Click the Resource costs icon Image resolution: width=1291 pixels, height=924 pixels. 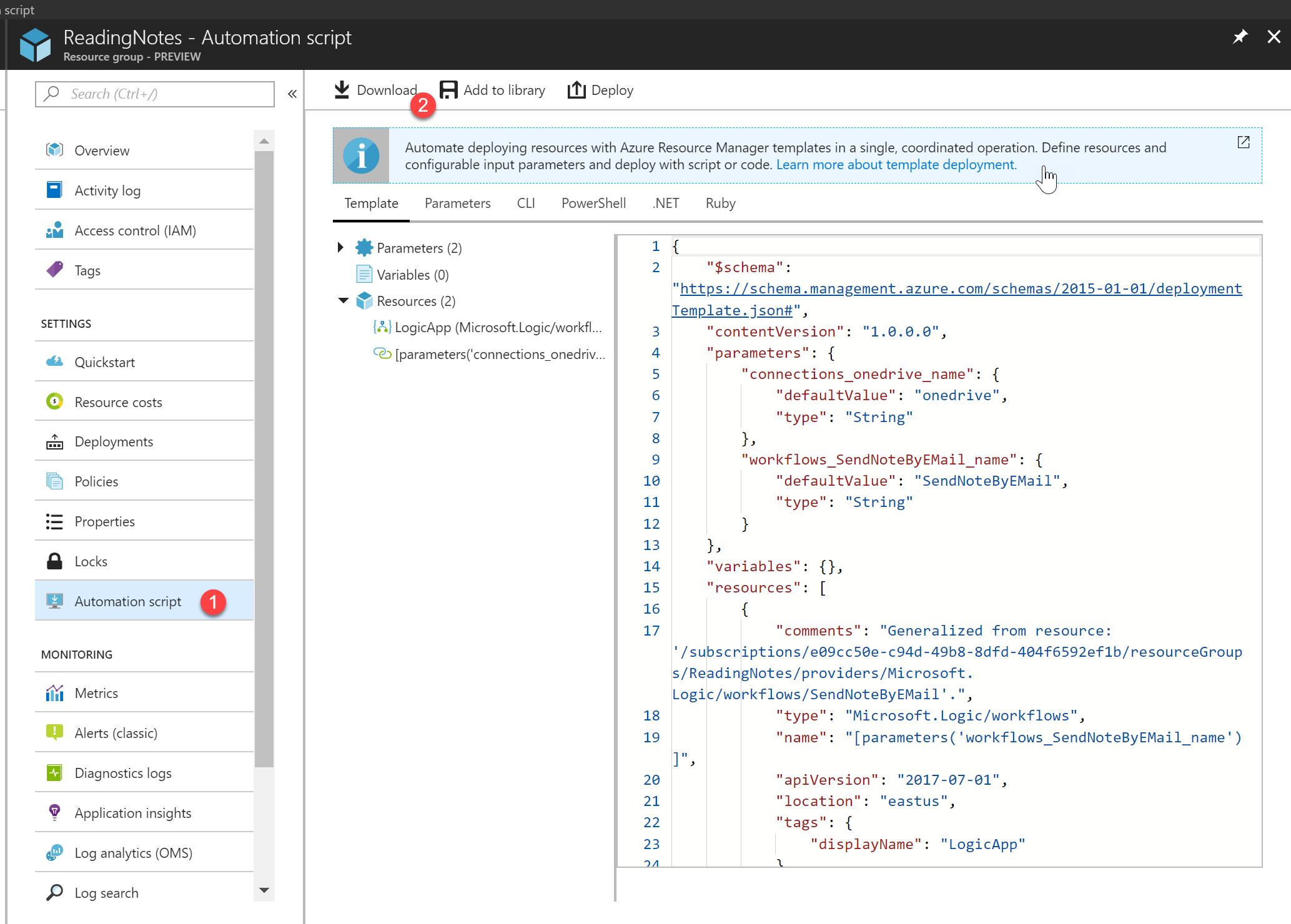pyautogui.click(x=55, y=402)
